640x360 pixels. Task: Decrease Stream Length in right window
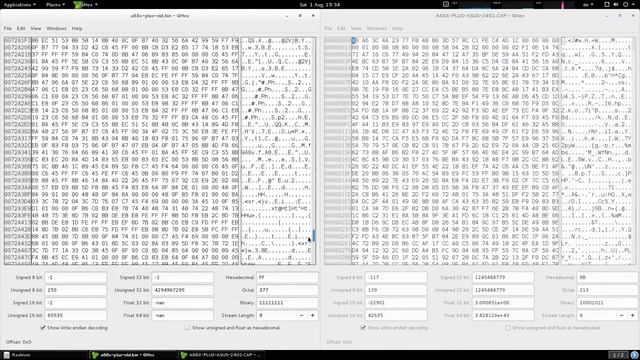click(x=622, y=316)
